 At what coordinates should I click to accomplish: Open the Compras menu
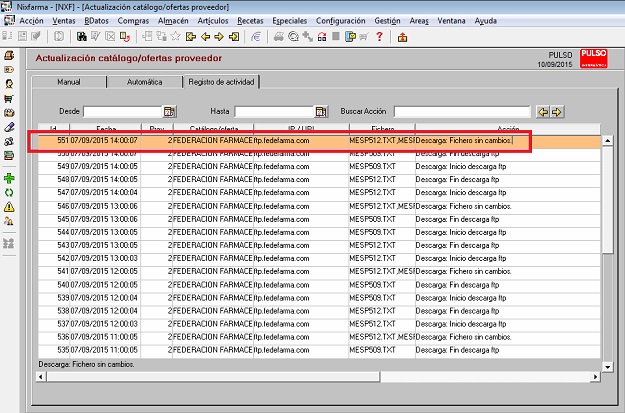[x=133, y=21]
